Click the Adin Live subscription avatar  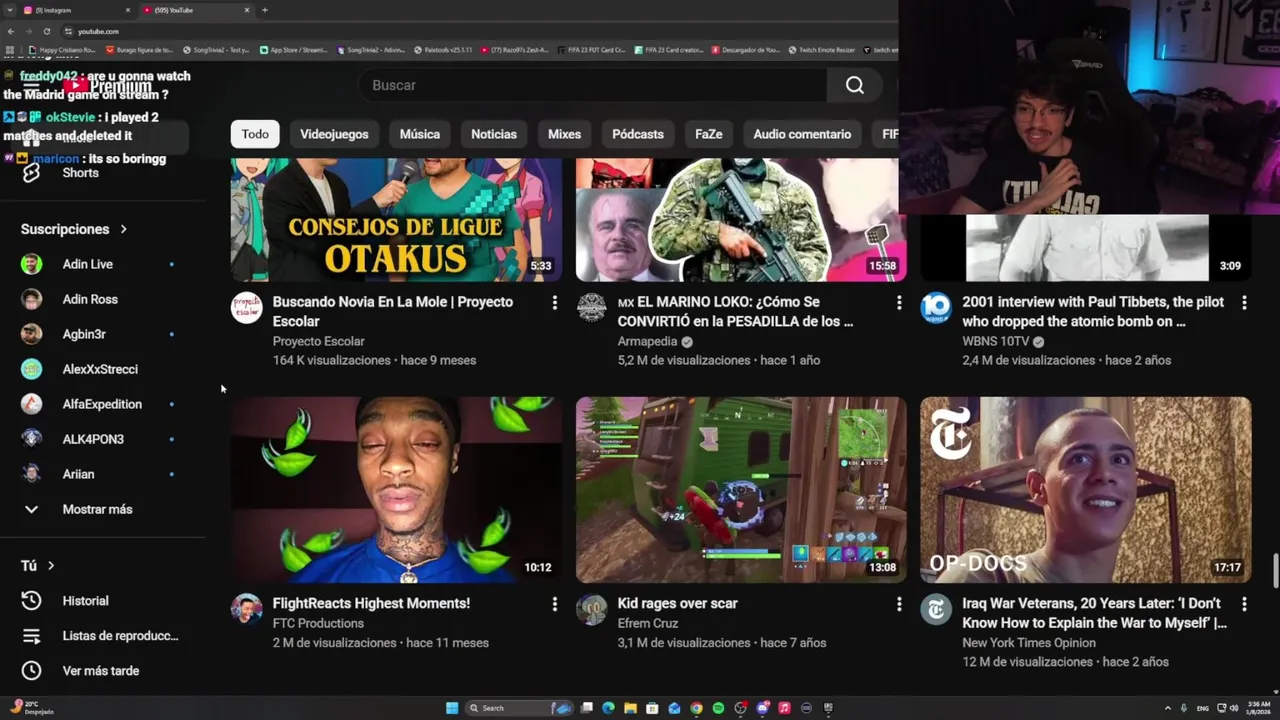tap(32, 264)
